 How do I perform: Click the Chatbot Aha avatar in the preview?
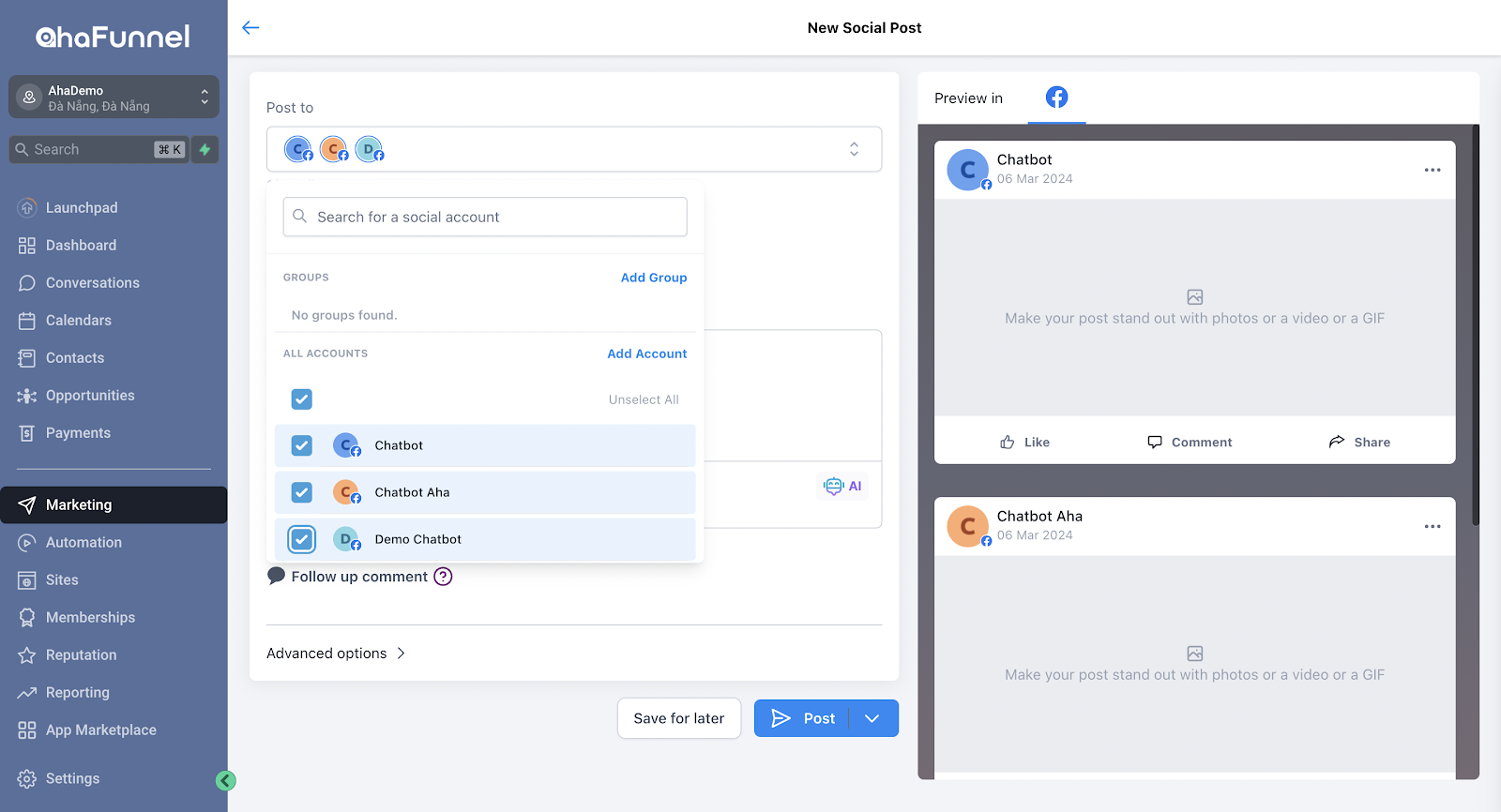point(968,526)
